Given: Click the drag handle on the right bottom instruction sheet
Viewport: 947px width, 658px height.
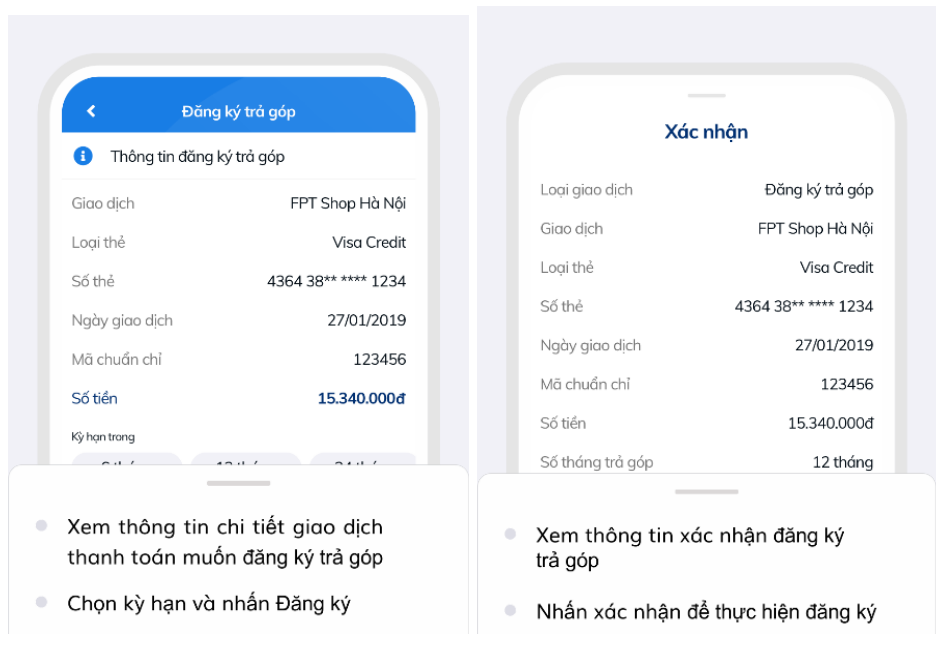Looking at the screenshot, I should click(707, 491).
